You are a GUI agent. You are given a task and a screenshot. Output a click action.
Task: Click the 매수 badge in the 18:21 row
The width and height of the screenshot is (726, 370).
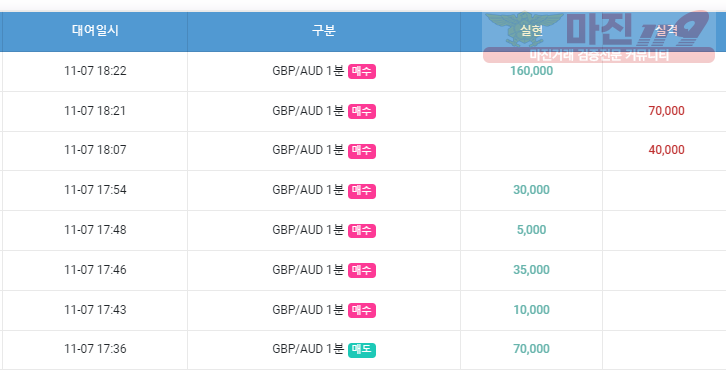tap(362, 111)
